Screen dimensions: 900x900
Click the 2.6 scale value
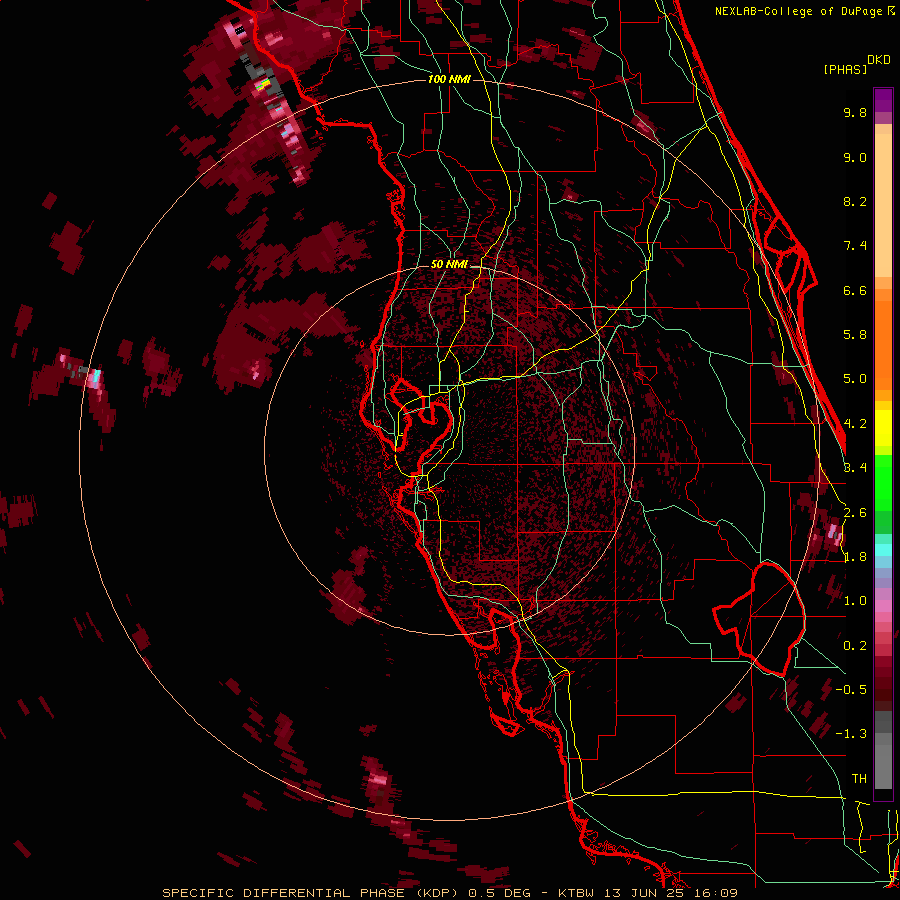coord(855,513)
